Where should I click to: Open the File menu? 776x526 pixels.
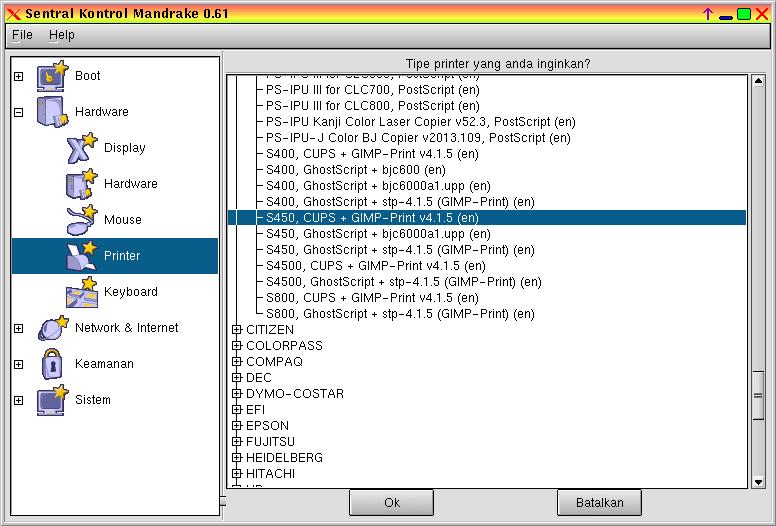tap(22, 35)
